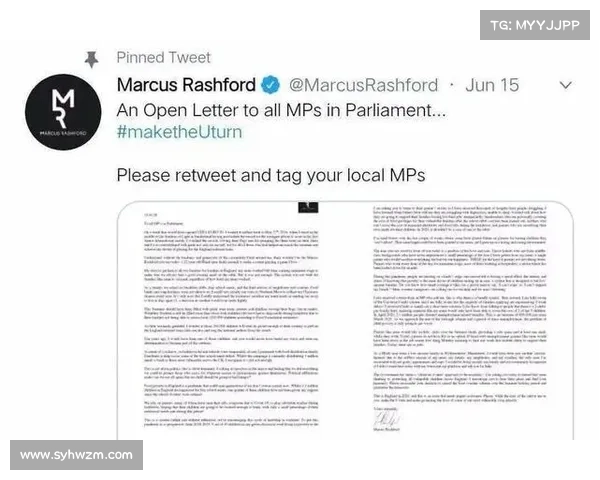
Task: Click the dot separator before Jun 15
Action: pos(452,85)
